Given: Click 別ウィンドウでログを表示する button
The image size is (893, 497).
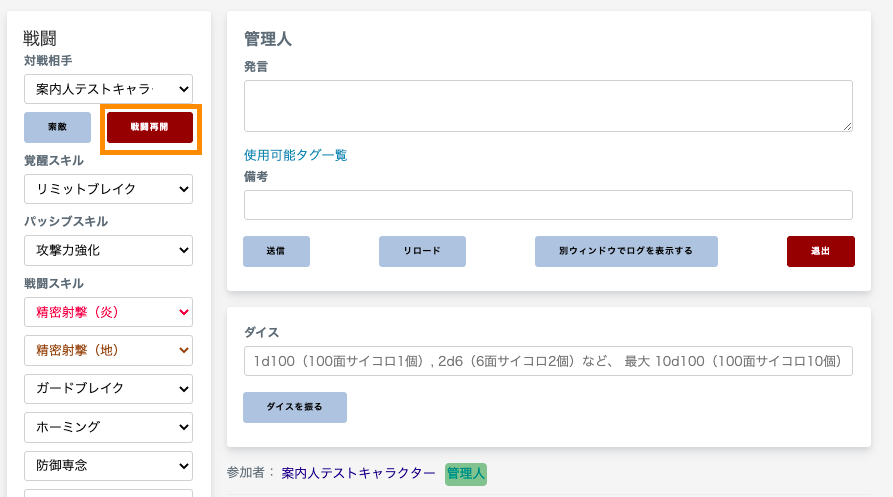Looking at the screenshot, I should click(626, 251).
